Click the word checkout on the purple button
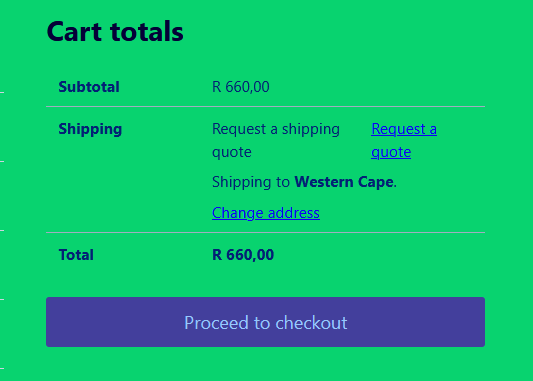Screen dimensions: 533x381 click(x=311, y=323)
